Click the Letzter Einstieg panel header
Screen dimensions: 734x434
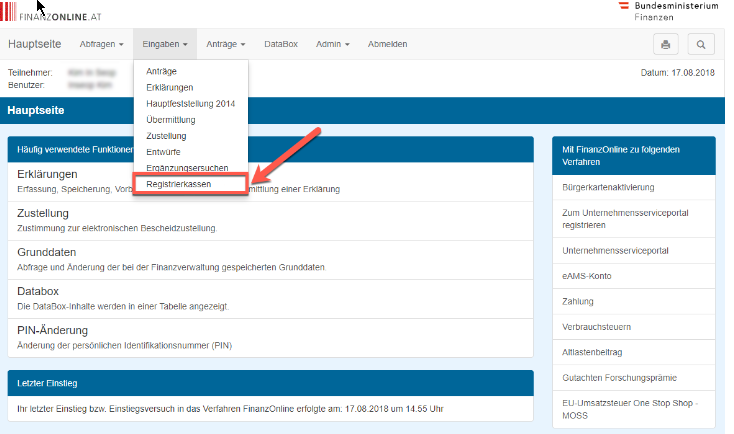[271, 383]
